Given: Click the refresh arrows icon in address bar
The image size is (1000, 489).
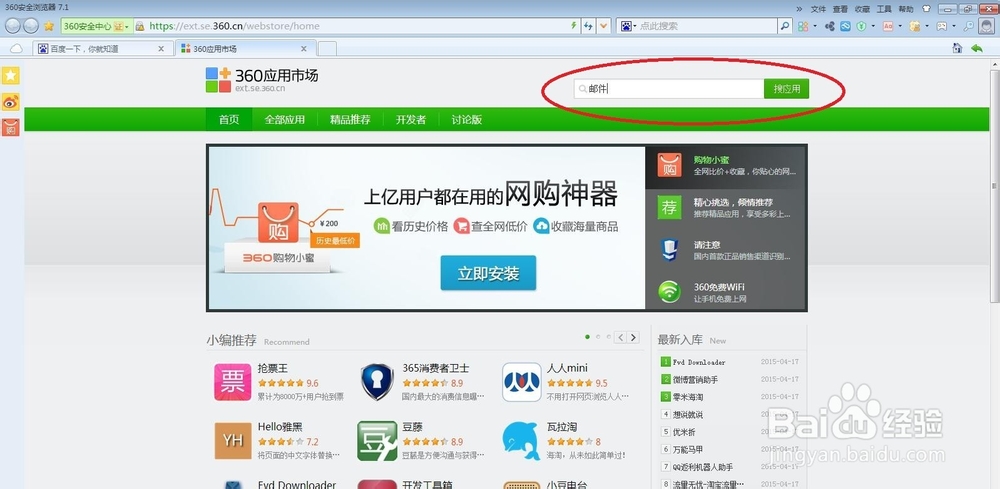Looking at the screenshot, I should (x=588, y=26).
